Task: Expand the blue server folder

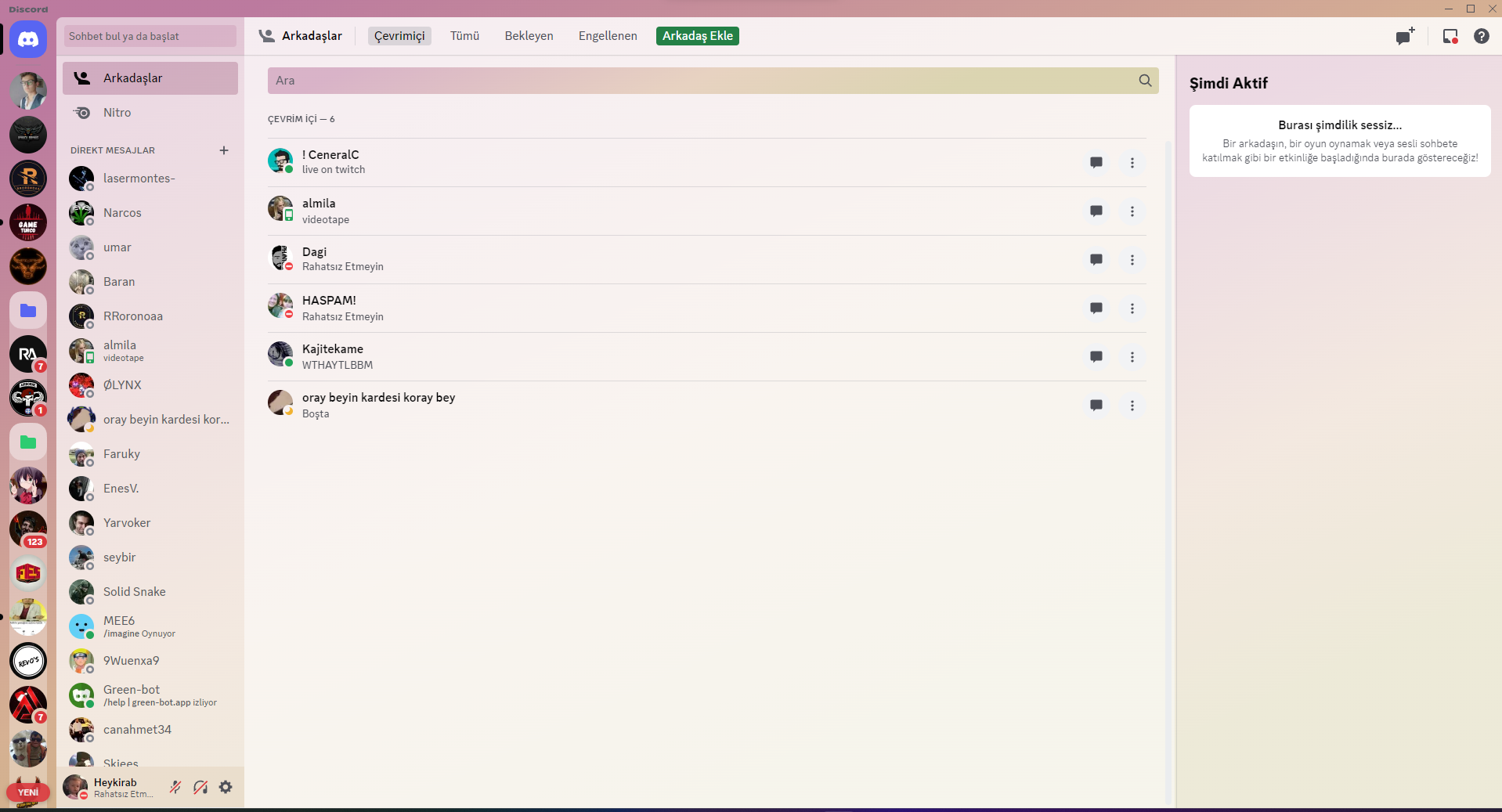Action: pyautogui.click(x=28, y=311)
